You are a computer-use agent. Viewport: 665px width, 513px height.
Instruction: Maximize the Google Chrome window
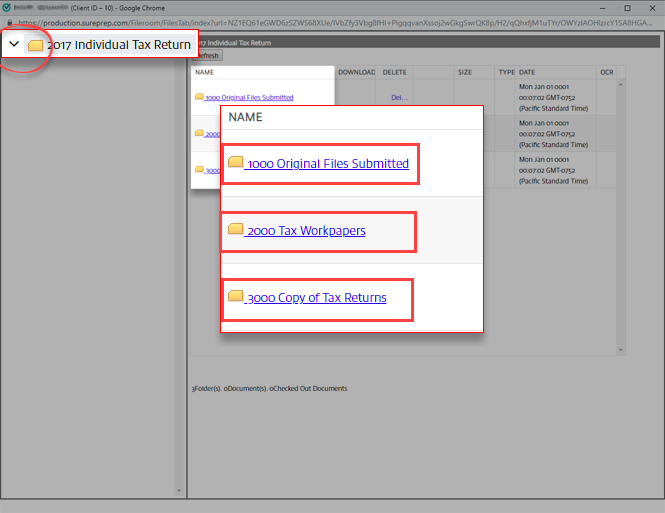click(626, 6)
